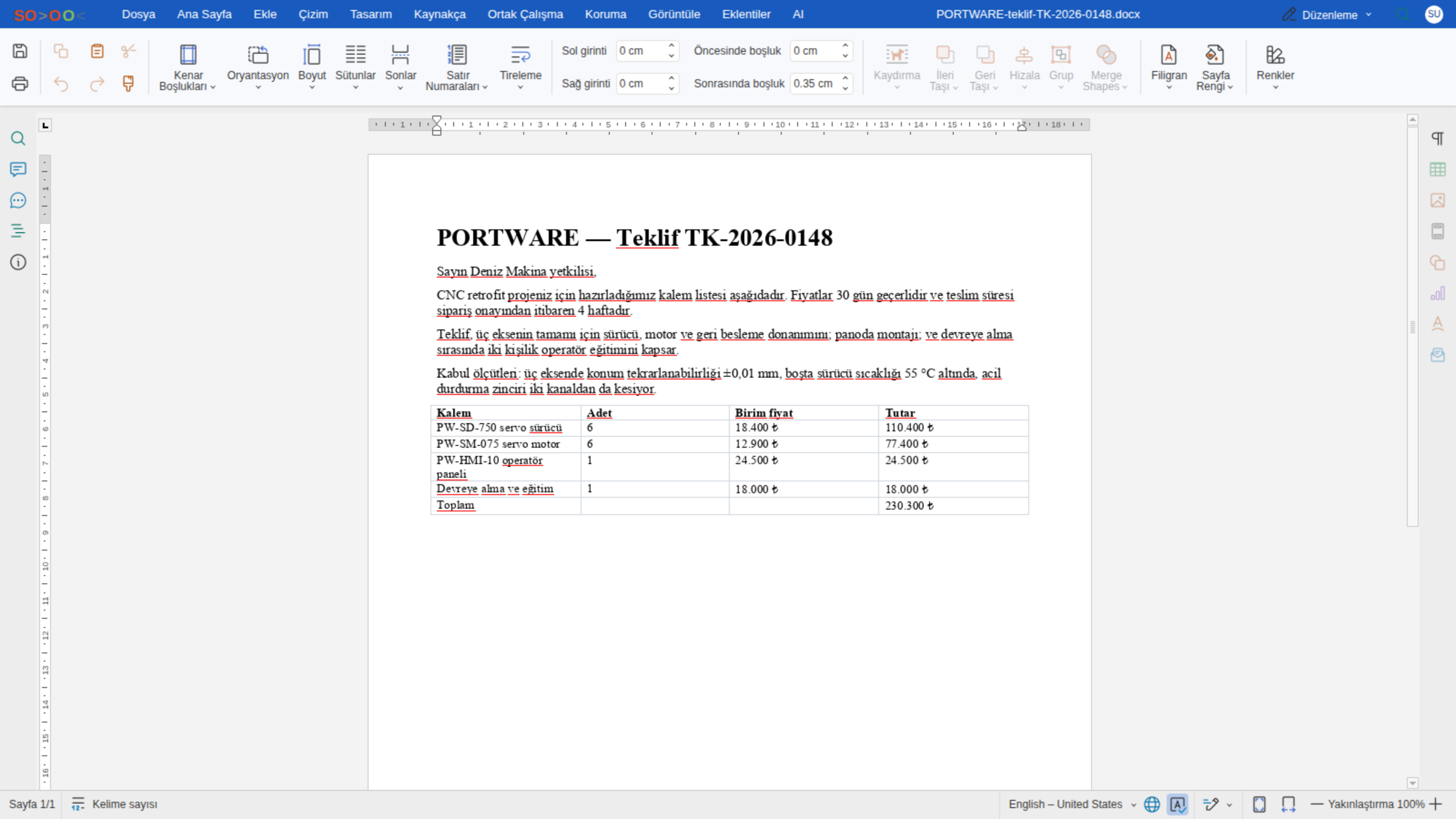
Task: Toggle spell checking in status bar
Action: point(1178,804)
